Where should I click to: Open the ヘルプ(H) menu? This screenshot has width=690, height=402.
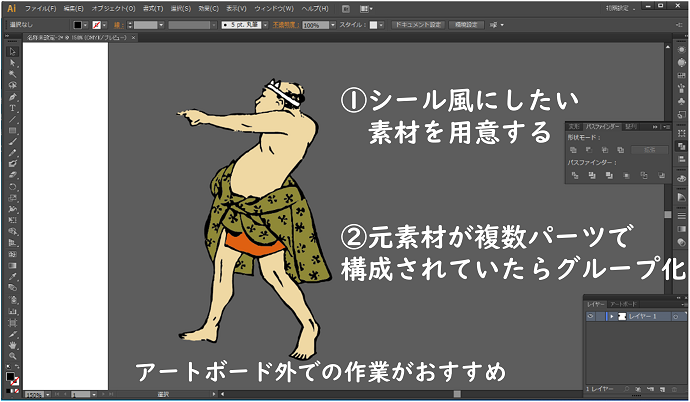(315, 8)
